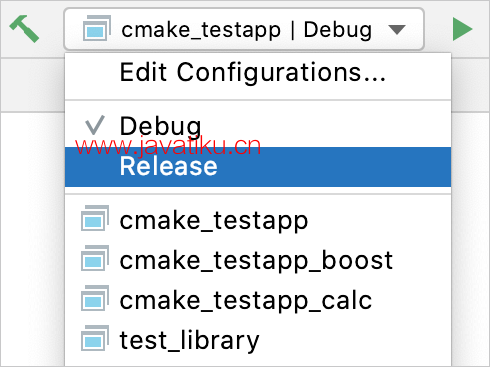Viewport: 490px width, 367px height.
Task: Choose cmake_testapp_boost from the list
Action: [x=258, y=260]
